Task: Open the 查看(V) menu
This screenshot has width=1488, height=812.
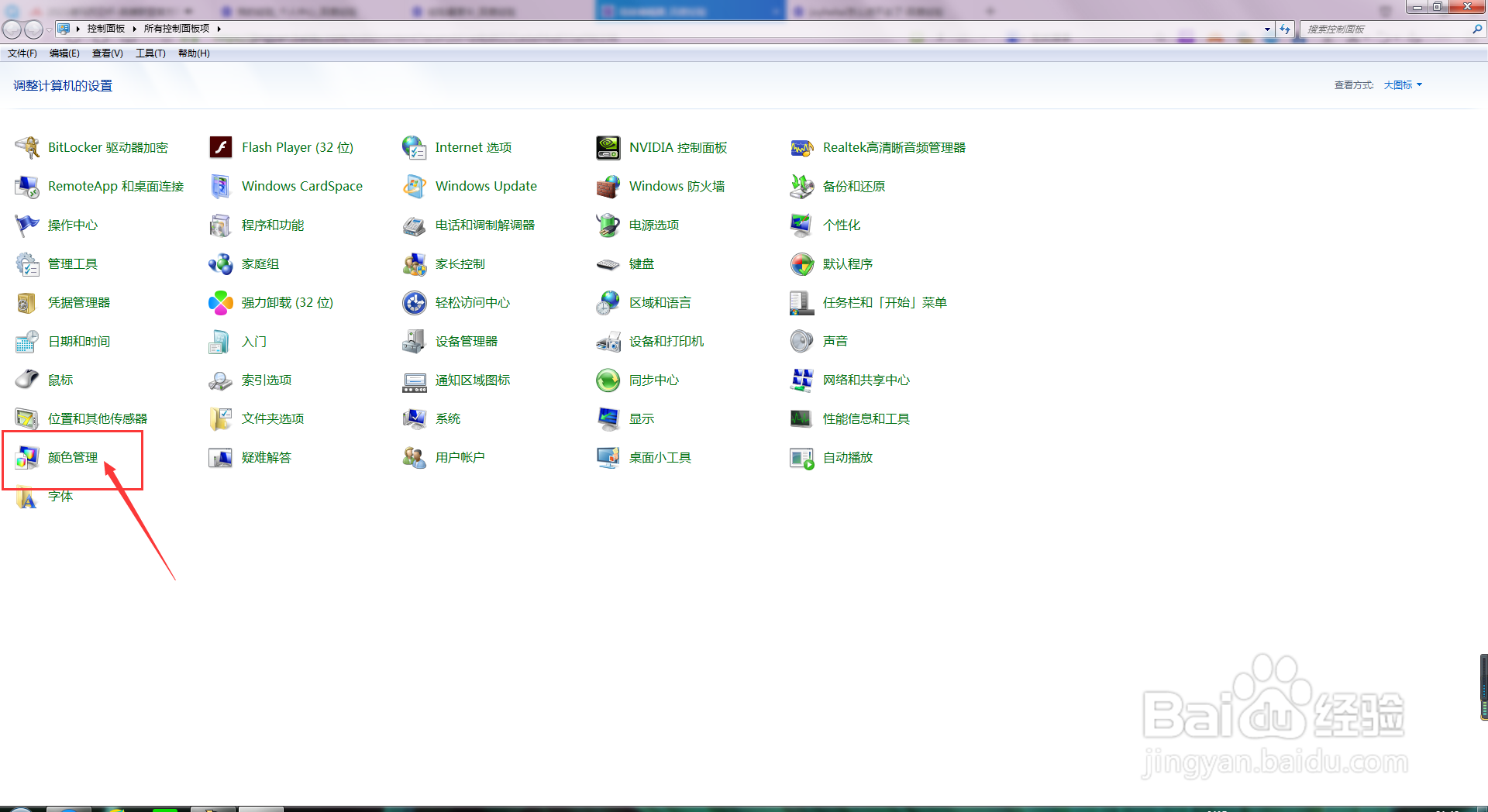Action: (107, 53)
